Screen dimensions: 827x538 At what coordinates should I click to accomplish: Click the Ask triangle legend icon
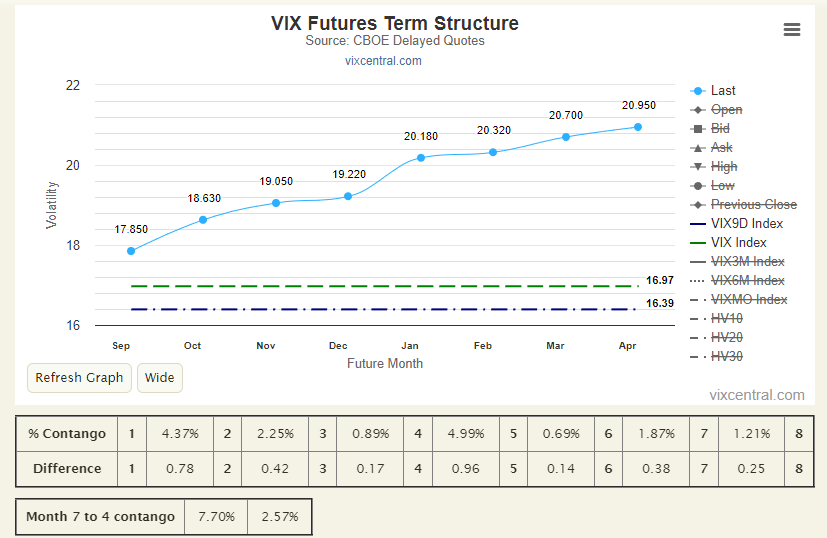(698, 148)
